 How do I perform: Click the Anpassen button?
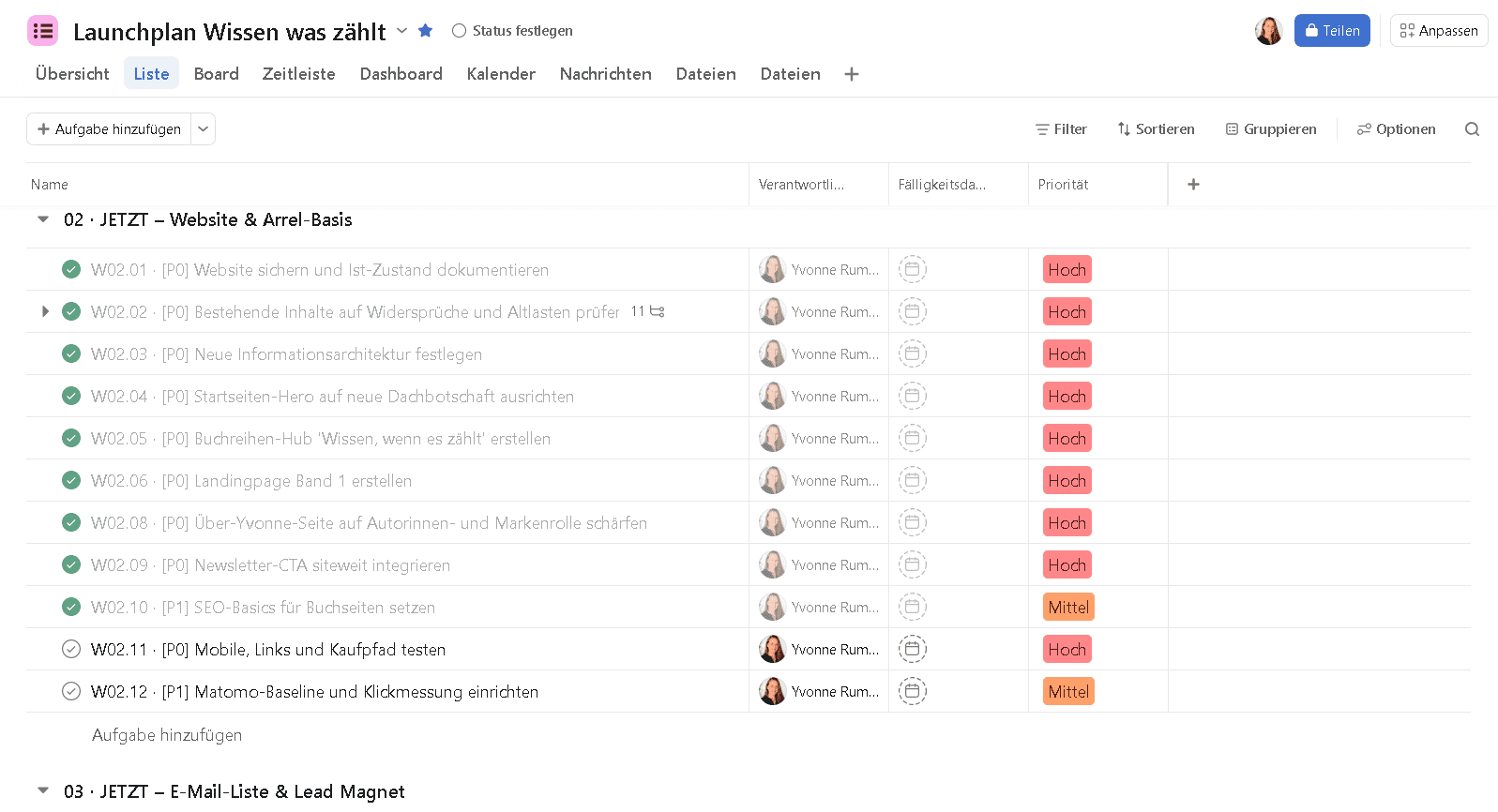coord(1439,31)
